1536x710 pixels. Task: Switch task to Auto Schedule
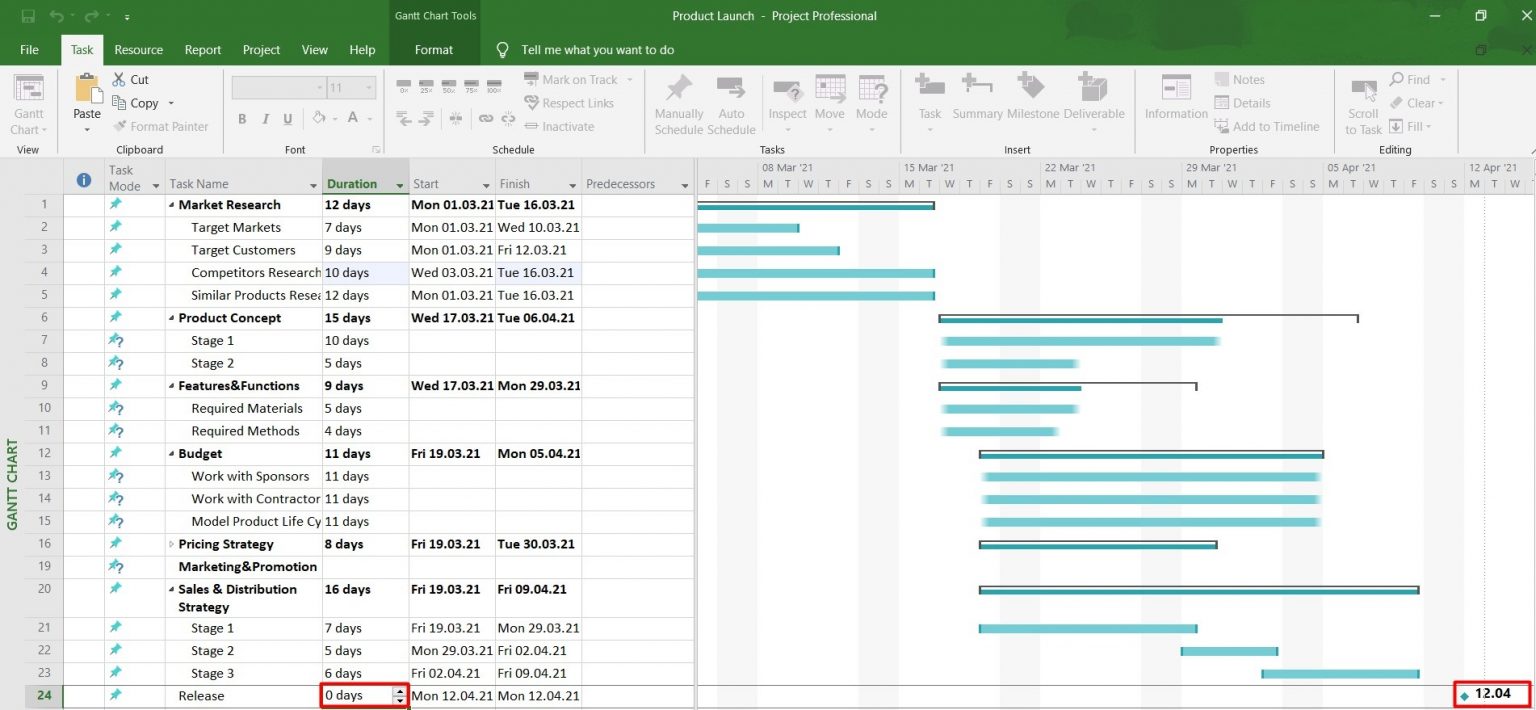point(731,100)
